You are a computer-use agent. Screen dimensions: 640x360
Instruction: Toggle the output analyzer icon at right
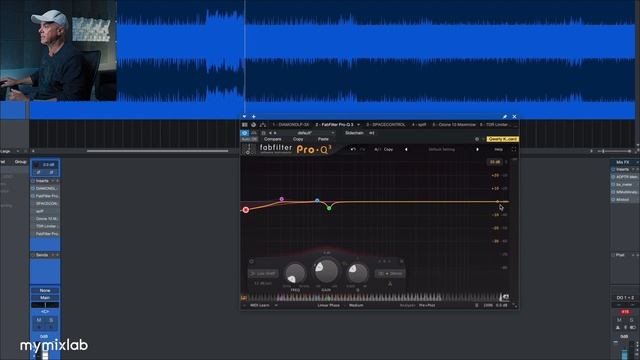[505, 297]
